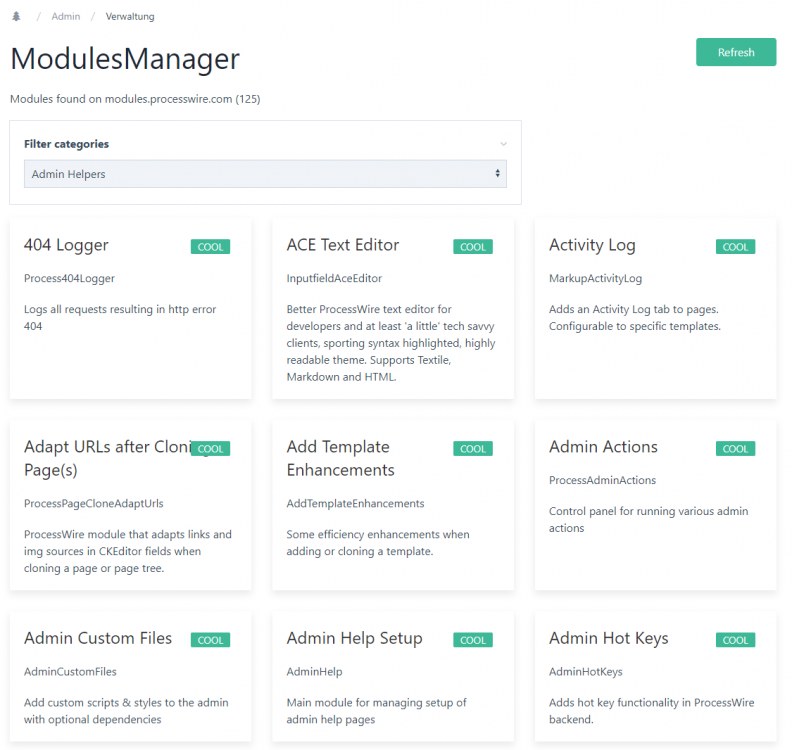
Task: Select the Admin Hot Keys module title
Action: click(x=608, y=638)
